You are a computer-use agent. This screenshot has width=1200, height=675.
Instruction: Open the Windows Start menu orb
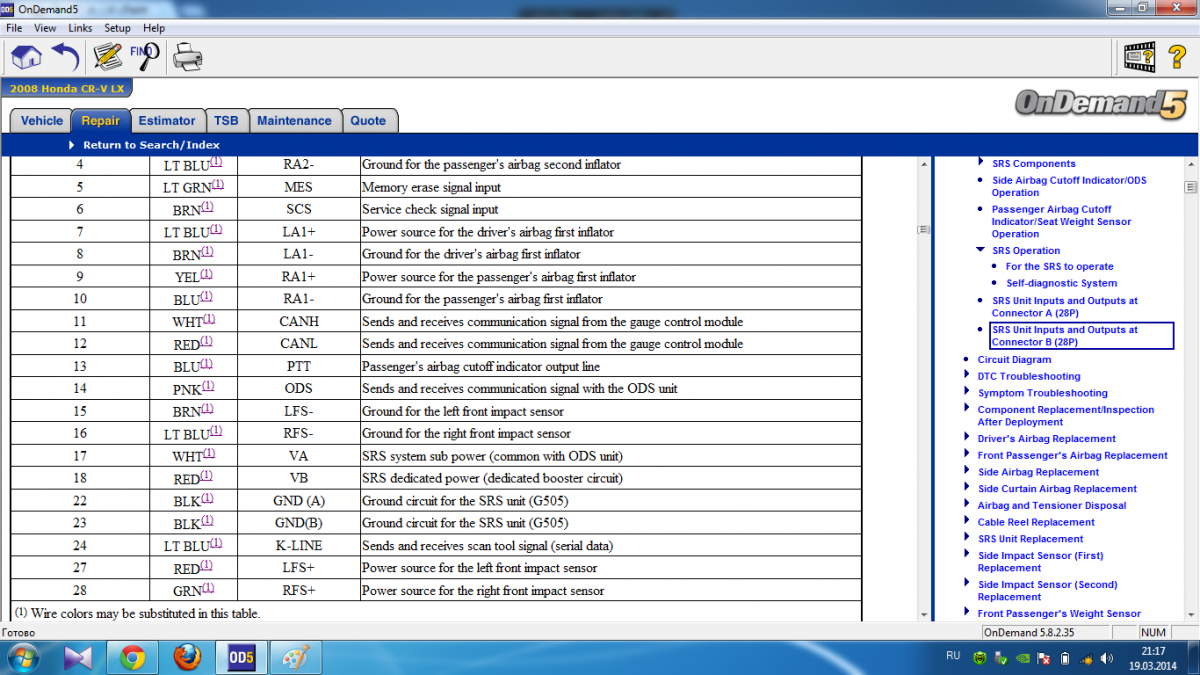pyautogui.click(x=24, y=658)
